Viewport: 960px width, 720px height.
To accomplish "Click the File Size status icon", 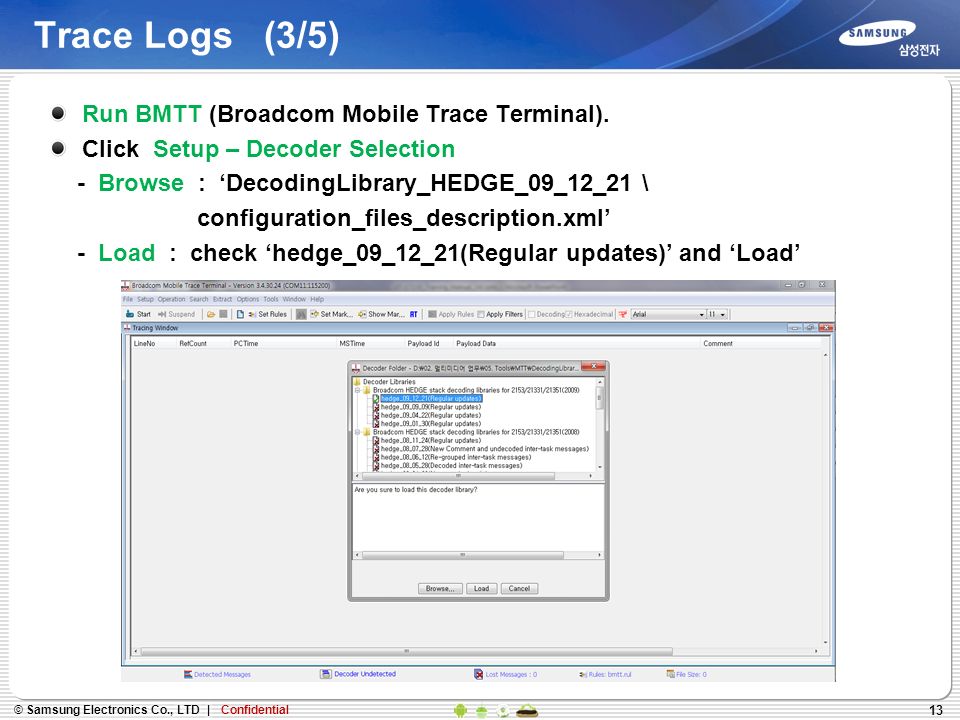I will [x=670, y=674].
